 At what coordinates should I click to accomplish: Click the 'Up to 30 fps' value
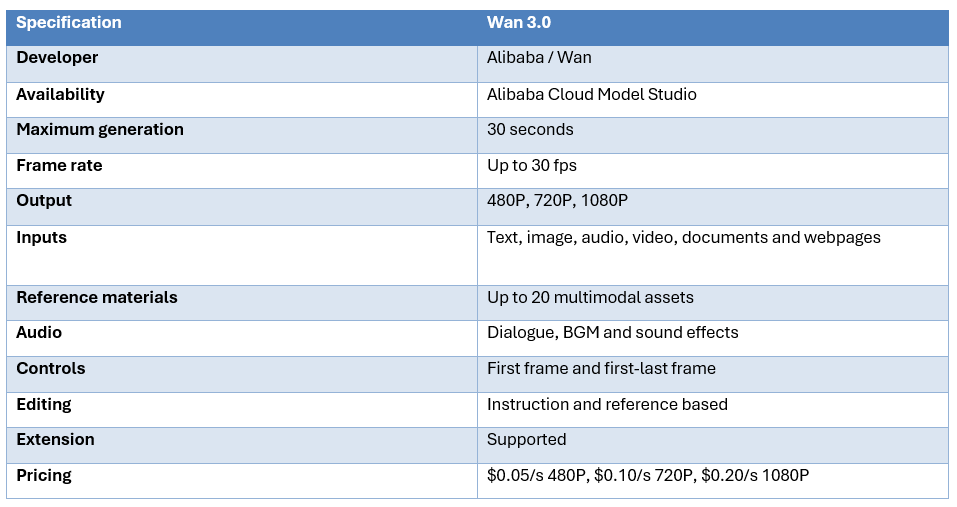coord(532,165)
